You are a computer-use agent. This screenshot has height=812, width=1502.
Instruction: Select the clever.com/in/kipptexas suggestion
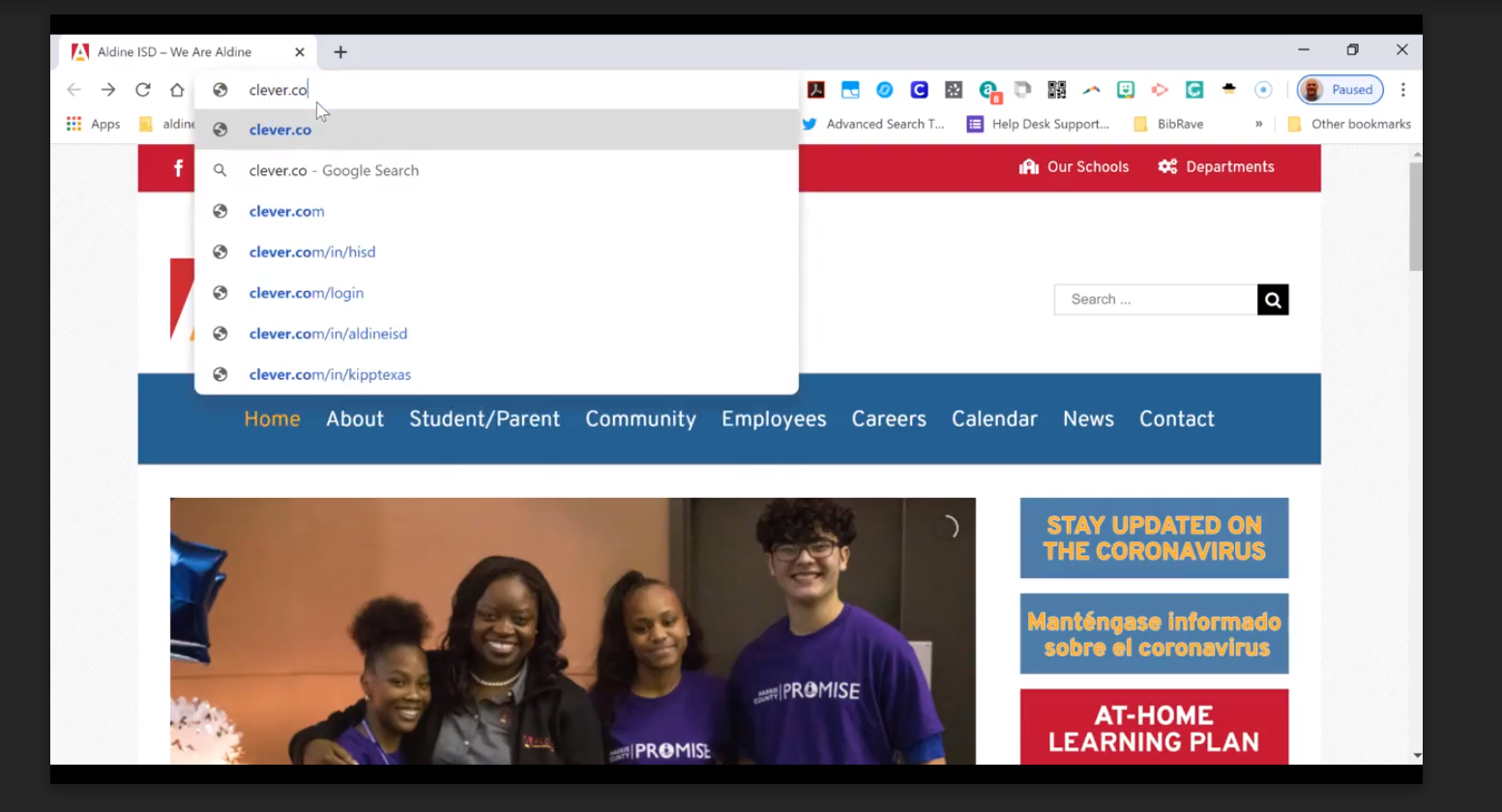(496, 374)
